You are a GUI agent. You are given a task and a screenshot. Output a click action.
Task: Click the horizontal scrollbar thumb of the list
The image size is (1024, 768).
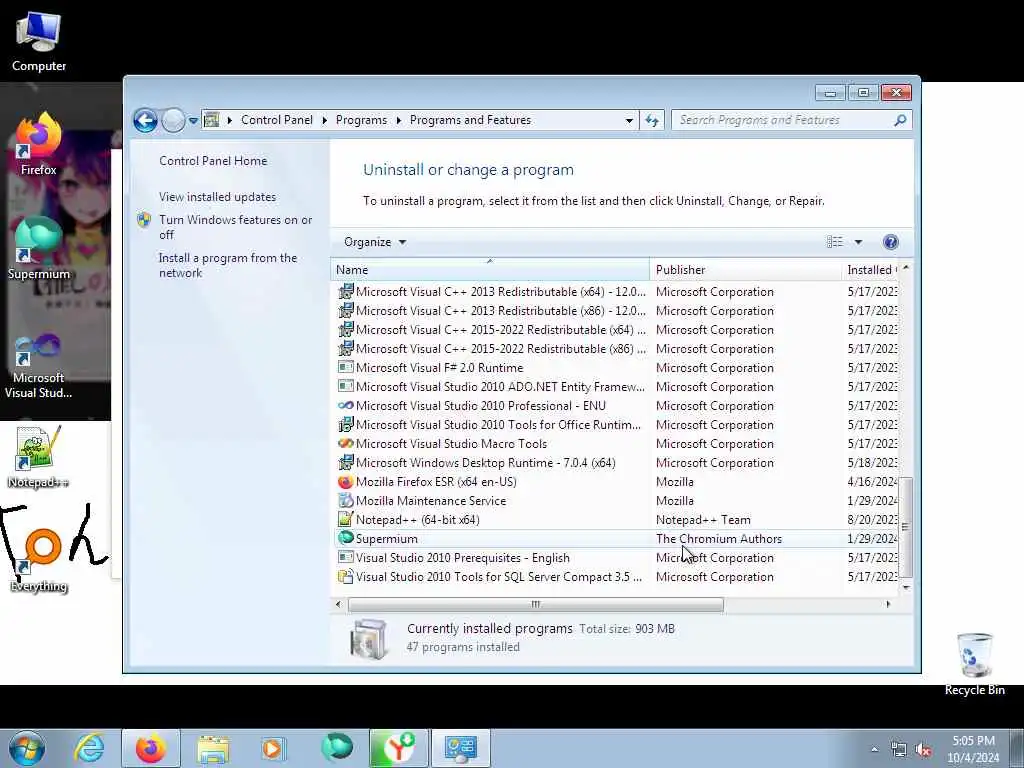536,604
